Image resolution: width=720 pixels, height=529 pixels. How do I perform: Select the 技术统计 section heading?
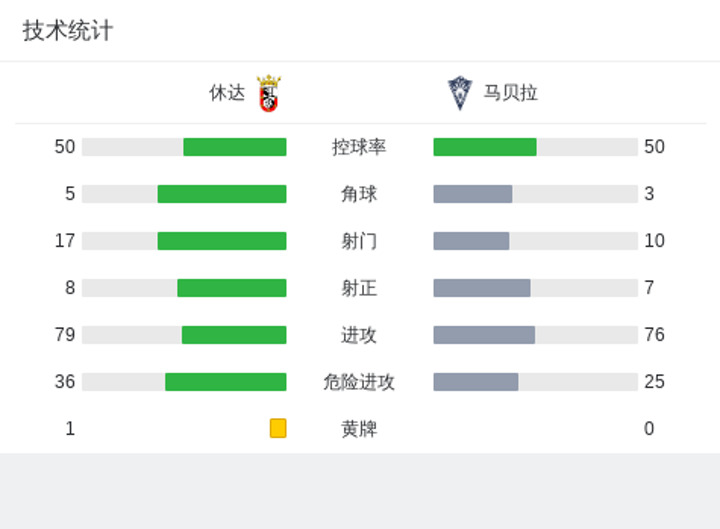point(68,31)
